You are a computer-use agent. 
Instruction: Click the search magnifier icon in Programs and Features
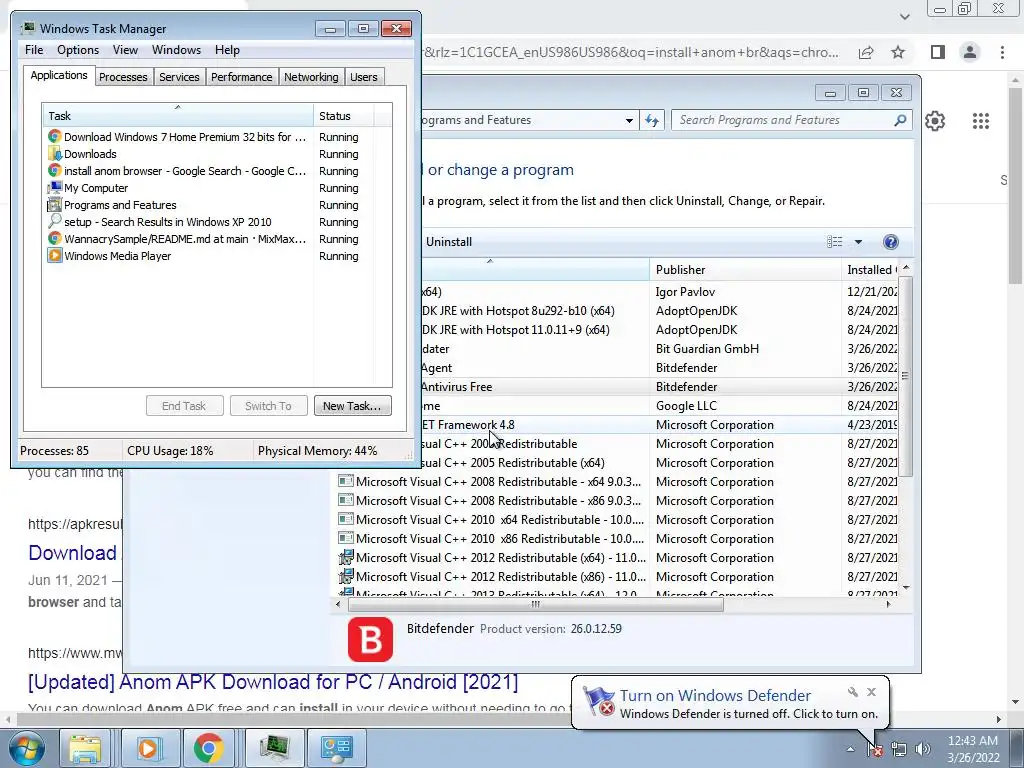tap(900, 120)
